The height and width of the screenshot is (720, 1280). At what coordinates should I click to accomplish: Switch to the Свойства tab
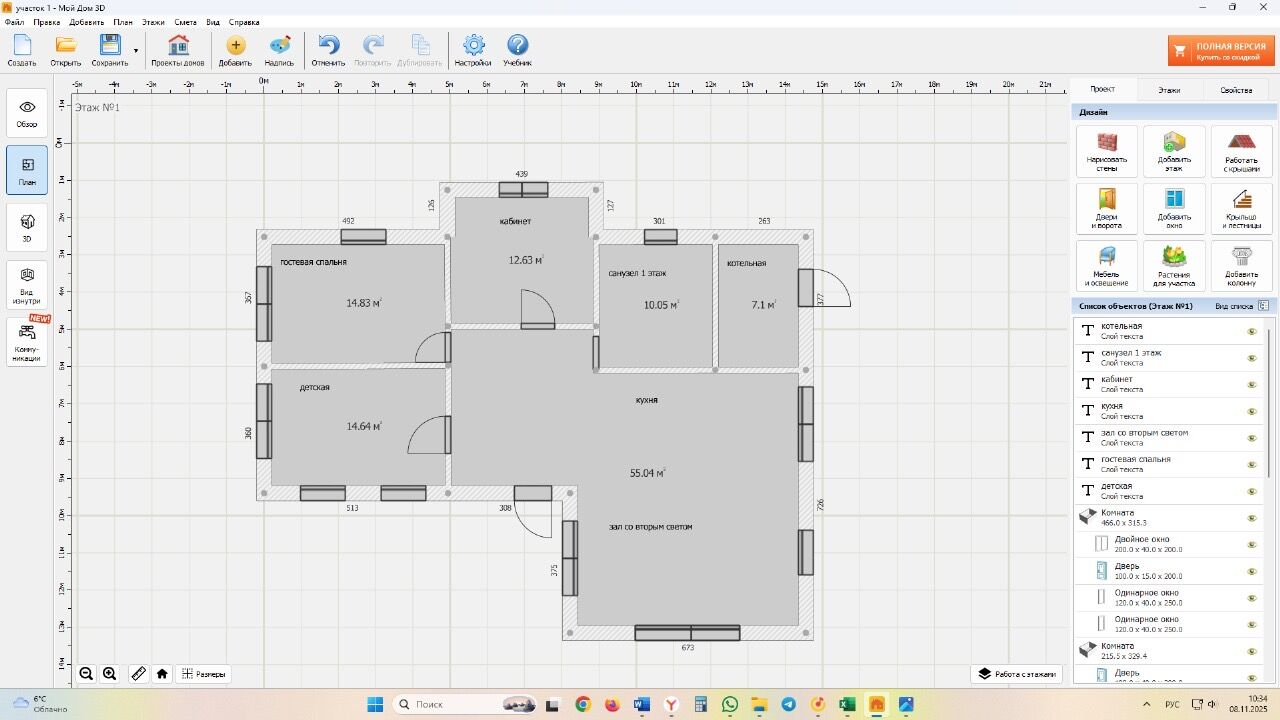pyautogui.click(x=1236, y=90)
